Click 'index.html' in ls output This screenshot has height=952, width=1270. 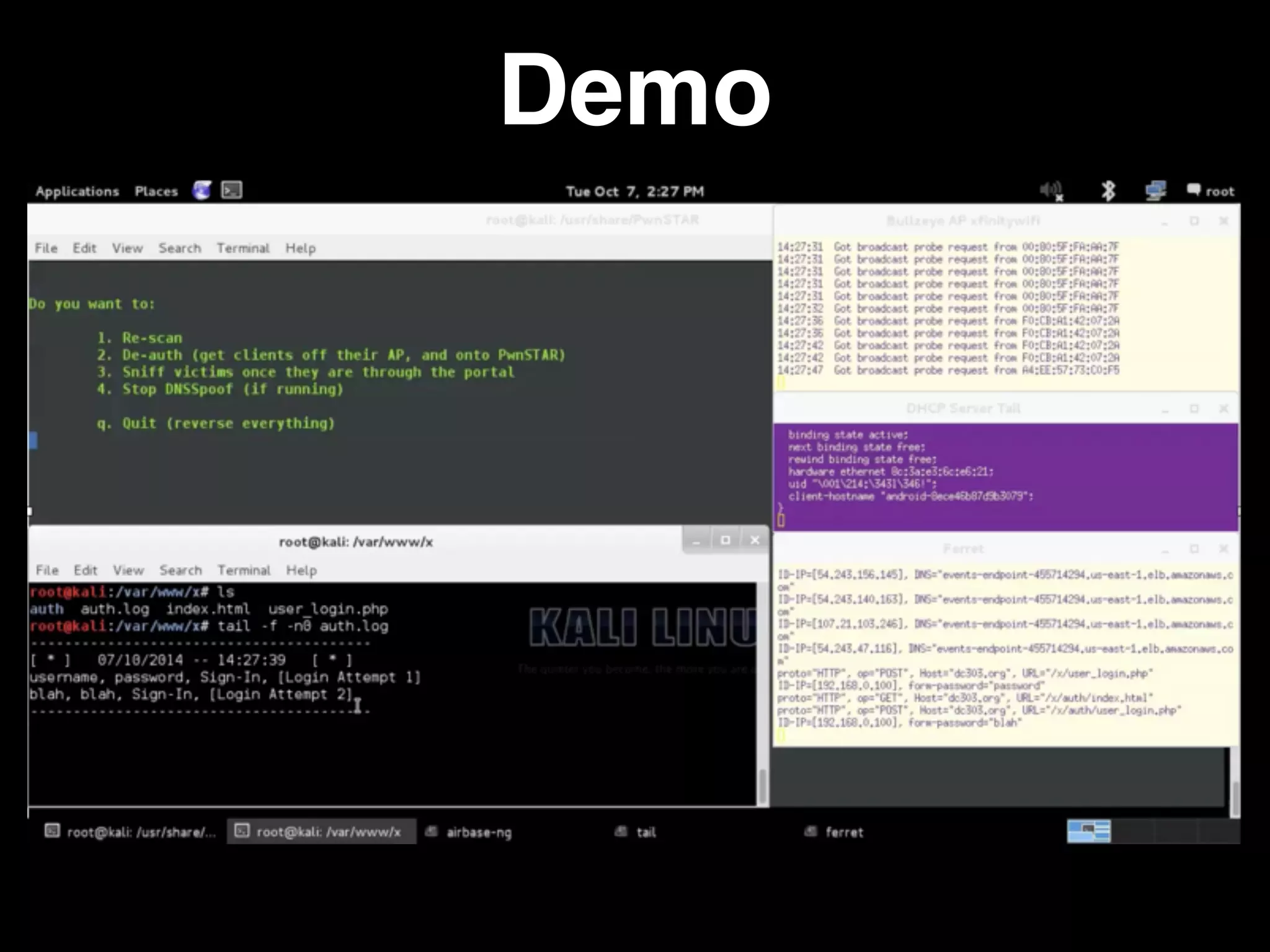(x=208, y=609)
